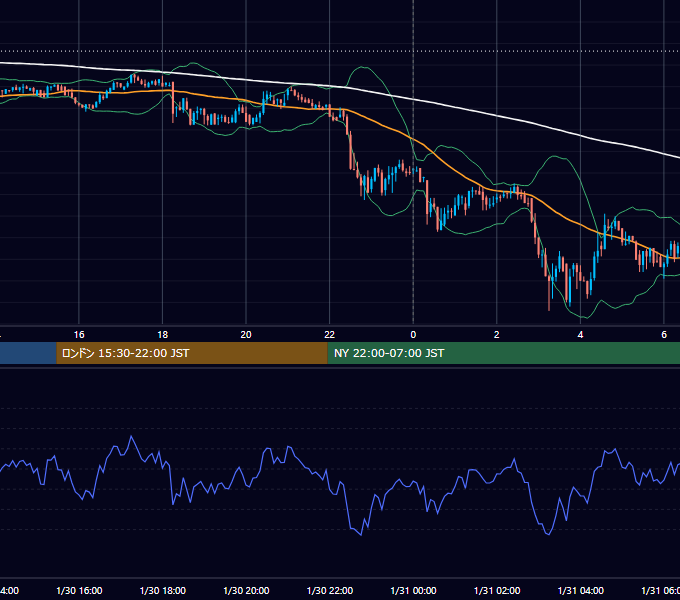Click the 16 hour label on the time axis

79,335
